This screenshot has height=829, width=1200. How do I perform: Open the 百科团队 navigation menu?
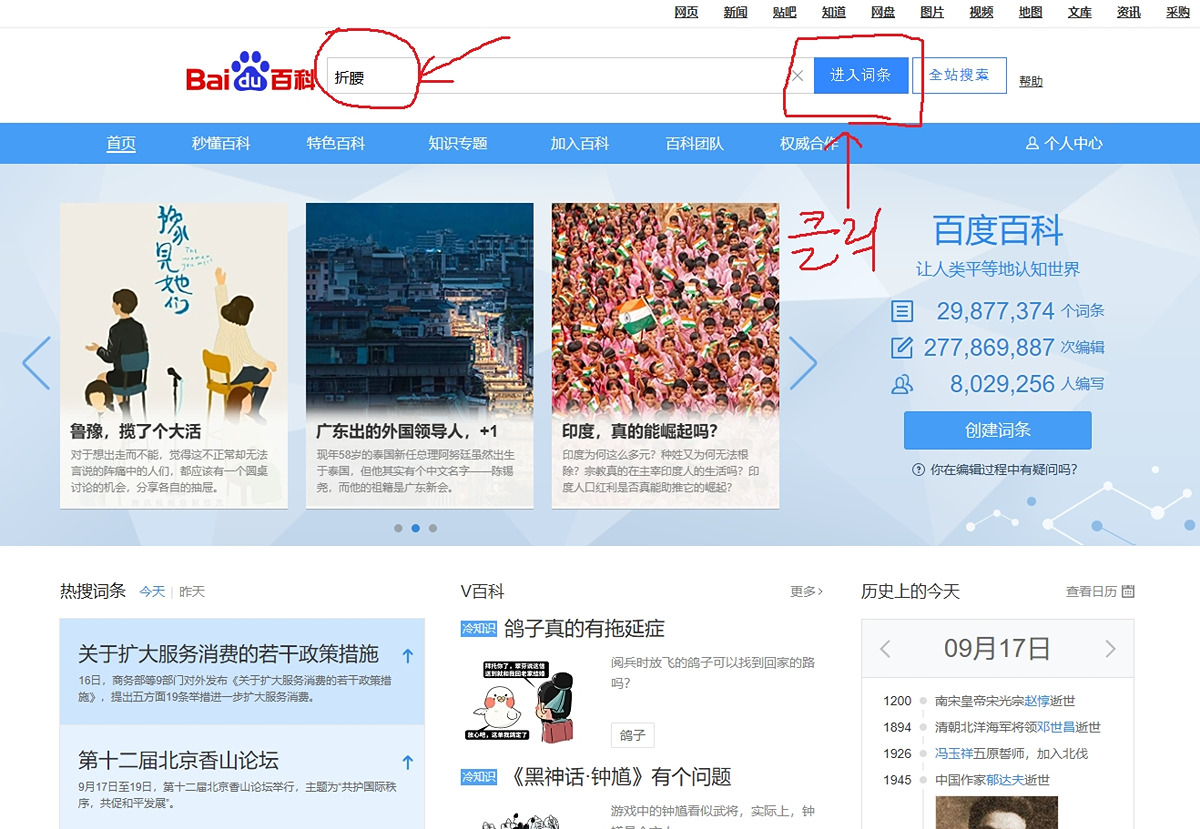(695, 143)
